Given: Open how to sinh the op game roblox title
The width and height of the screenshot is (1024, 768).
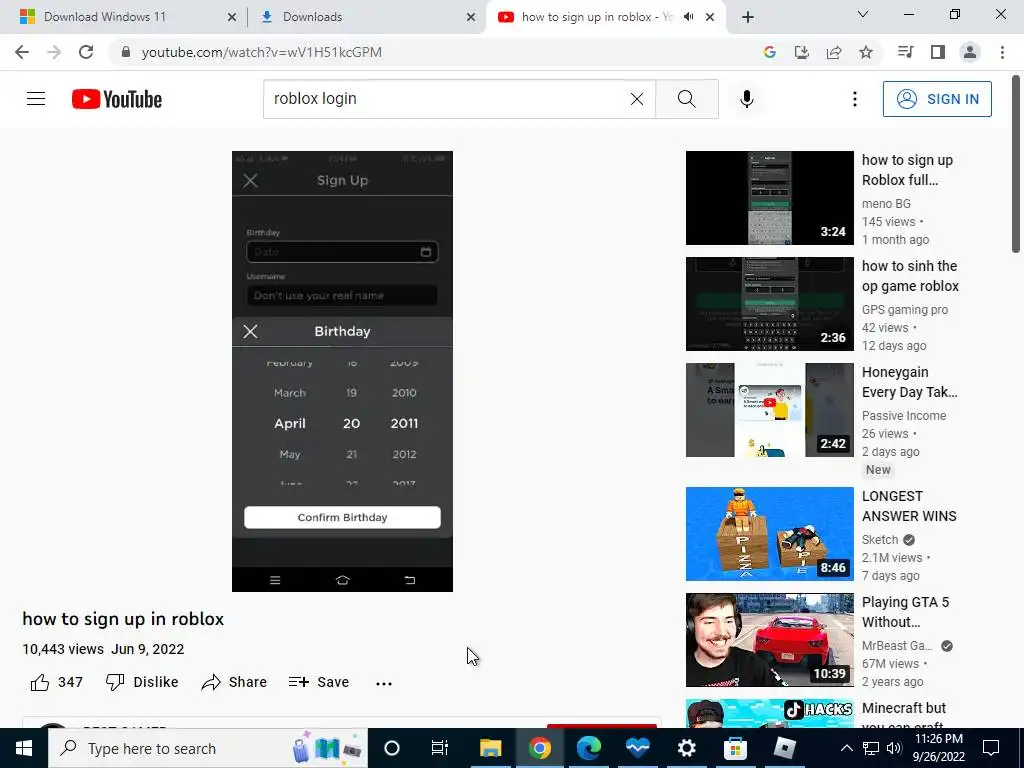Looking at the screenshot, I should [x=910, y=276].
